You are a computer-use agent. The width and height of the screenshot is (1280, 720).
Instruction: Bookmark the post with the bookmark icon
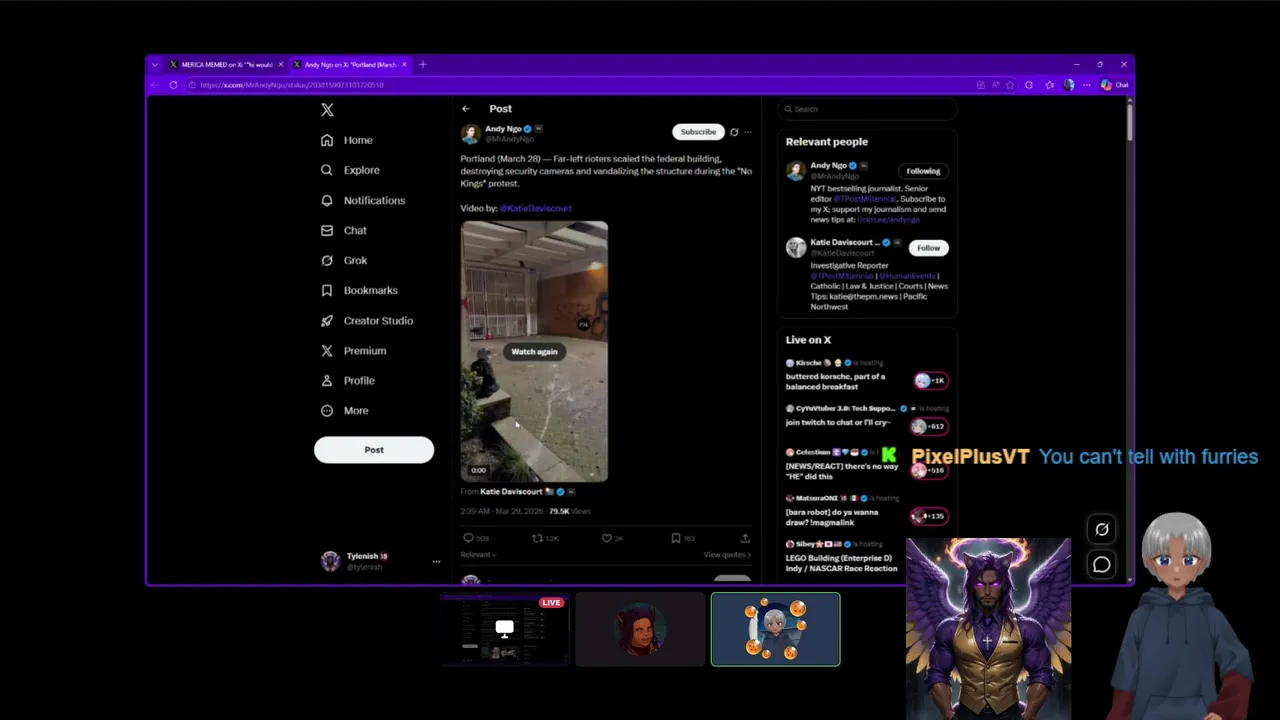tap(676, 538)
